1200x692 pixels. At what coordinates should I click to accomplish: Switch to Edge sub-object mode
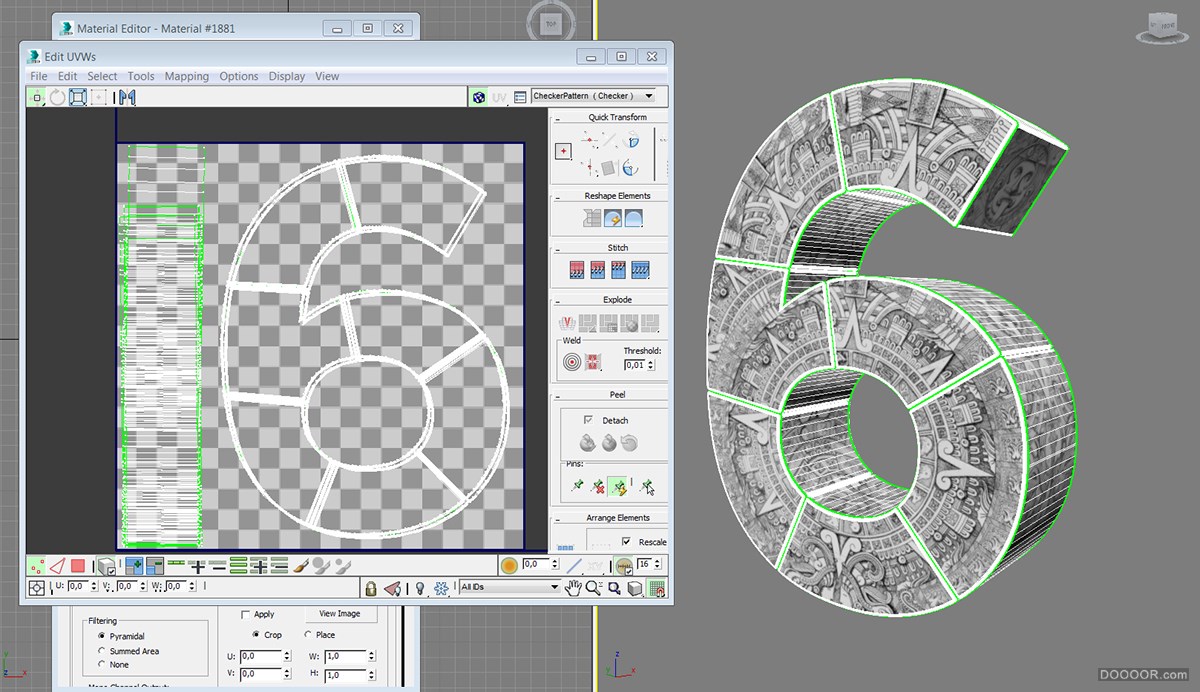58,566
